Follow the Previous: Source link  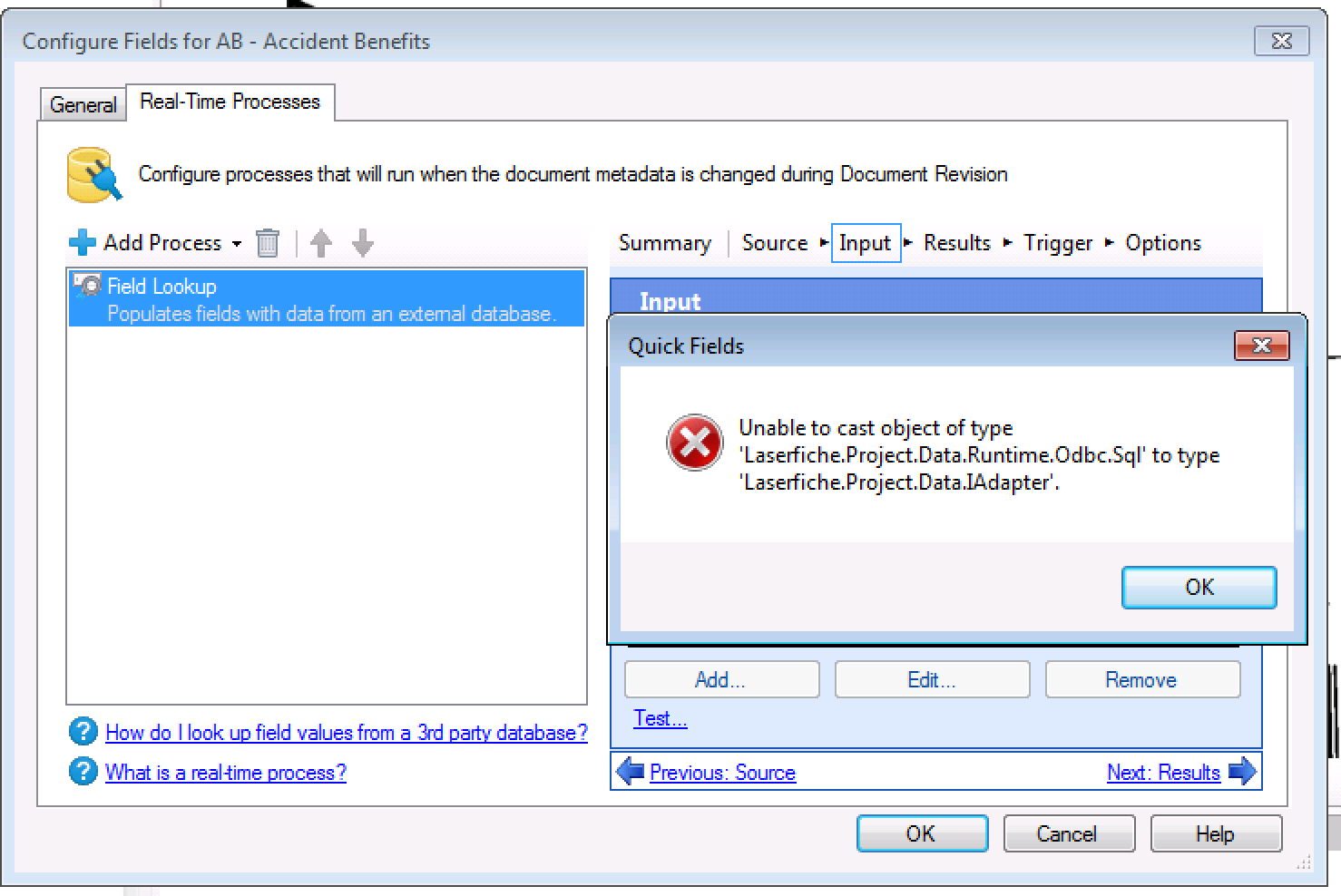(x=722, y=772)
